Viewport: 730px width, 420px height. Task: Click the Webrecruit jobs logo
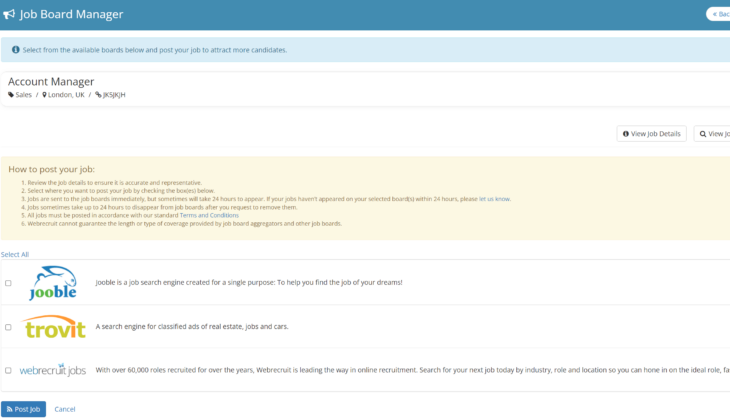tap(53, 370)
